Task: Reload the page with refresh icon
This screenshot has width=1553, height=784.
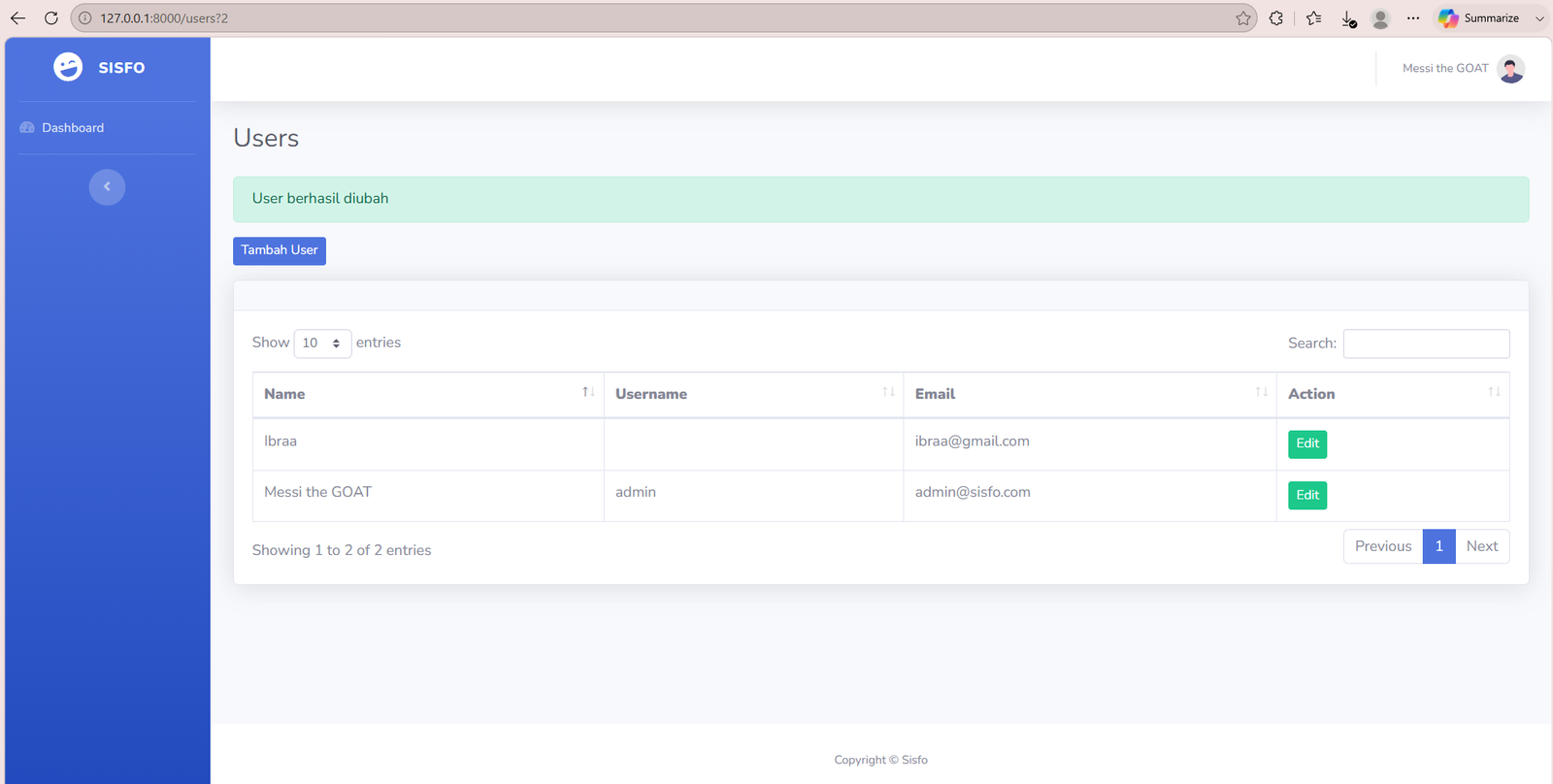Action: (51, 17)
